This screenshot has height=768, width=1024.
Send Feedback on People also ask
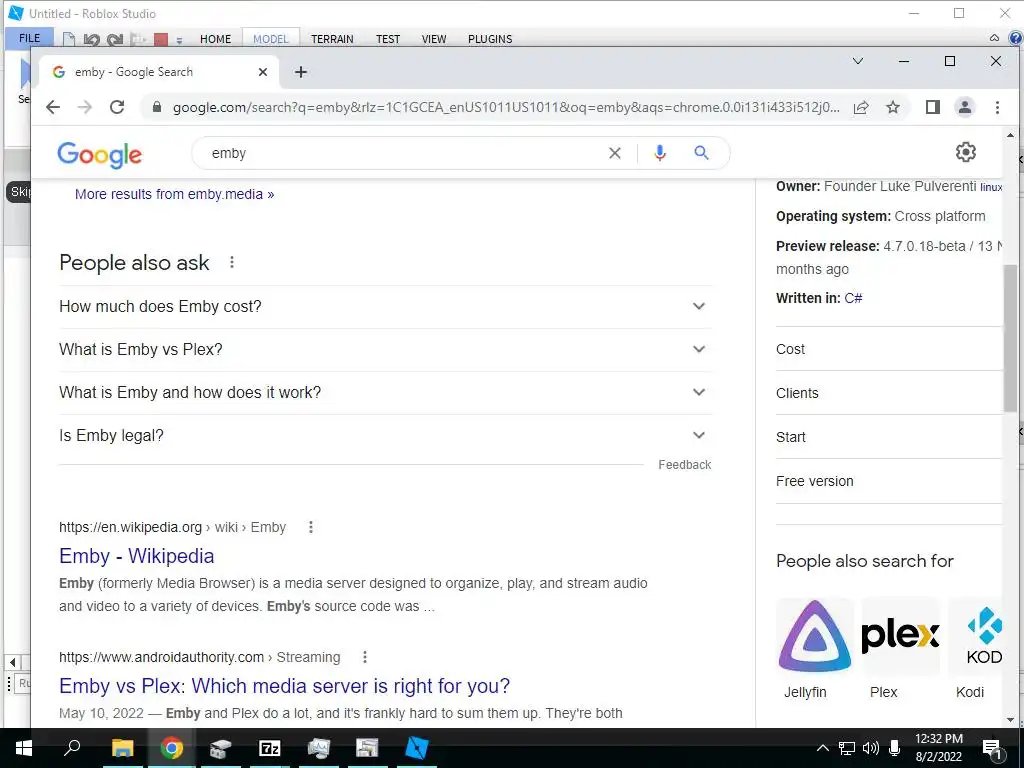coord(684,465)
